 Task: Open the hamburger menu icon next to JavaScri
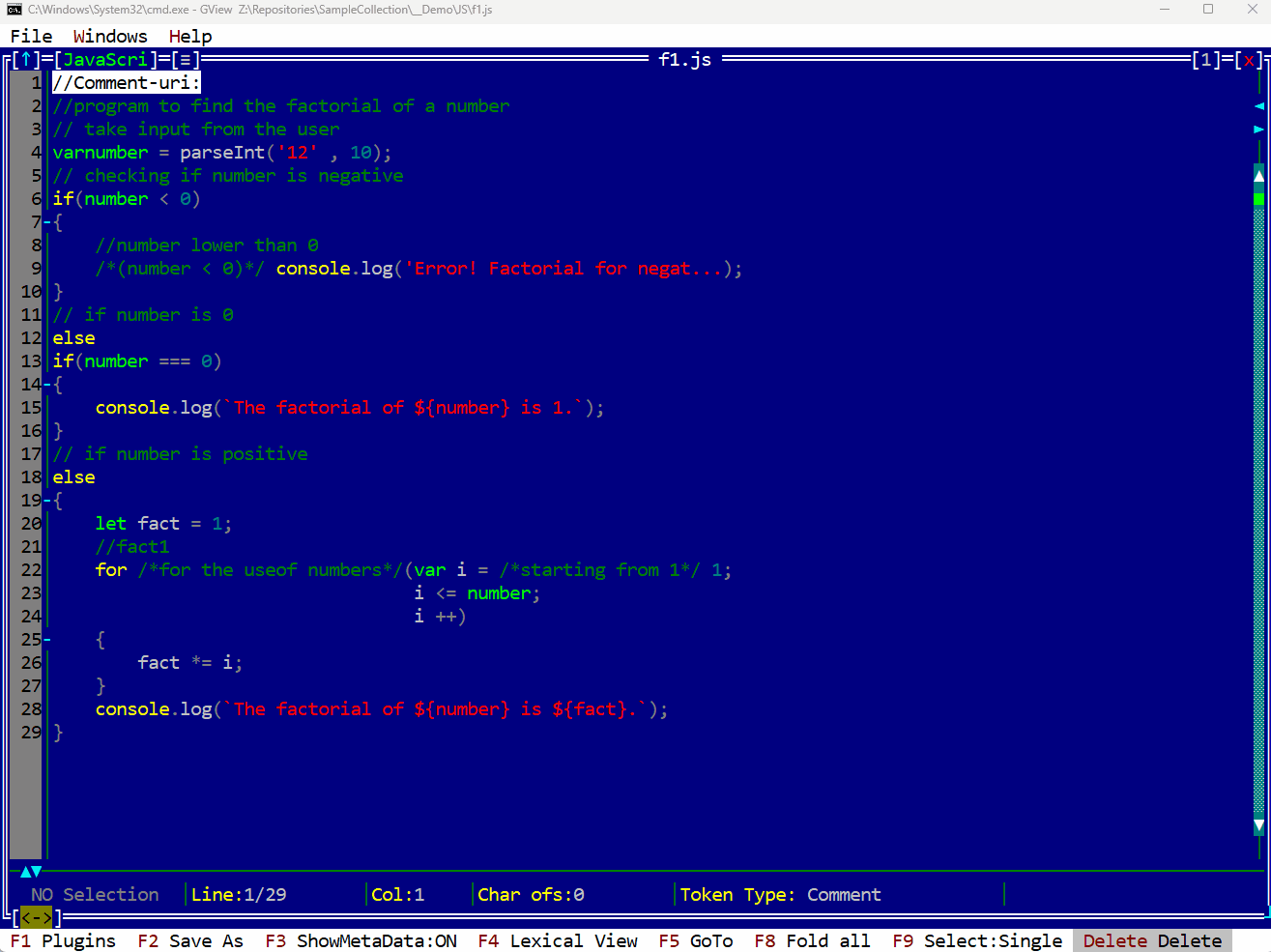tap(188, 59)
